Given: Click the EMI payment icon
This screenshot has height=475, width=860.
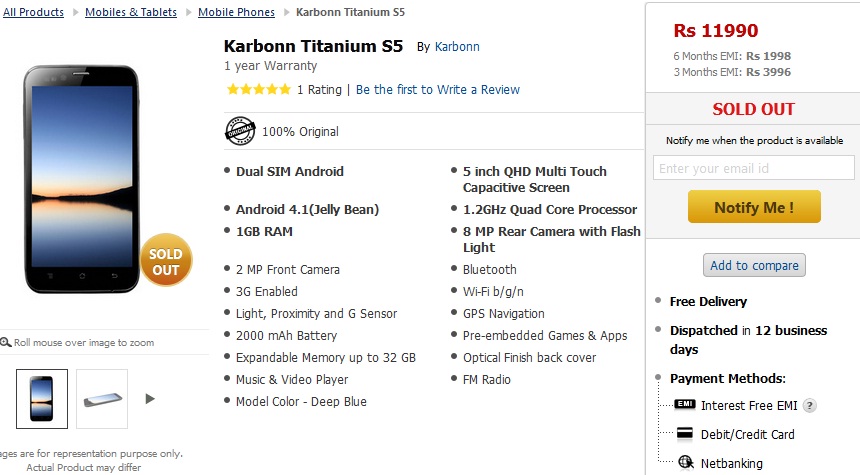Looking at the screenshot, I should 684,404.
